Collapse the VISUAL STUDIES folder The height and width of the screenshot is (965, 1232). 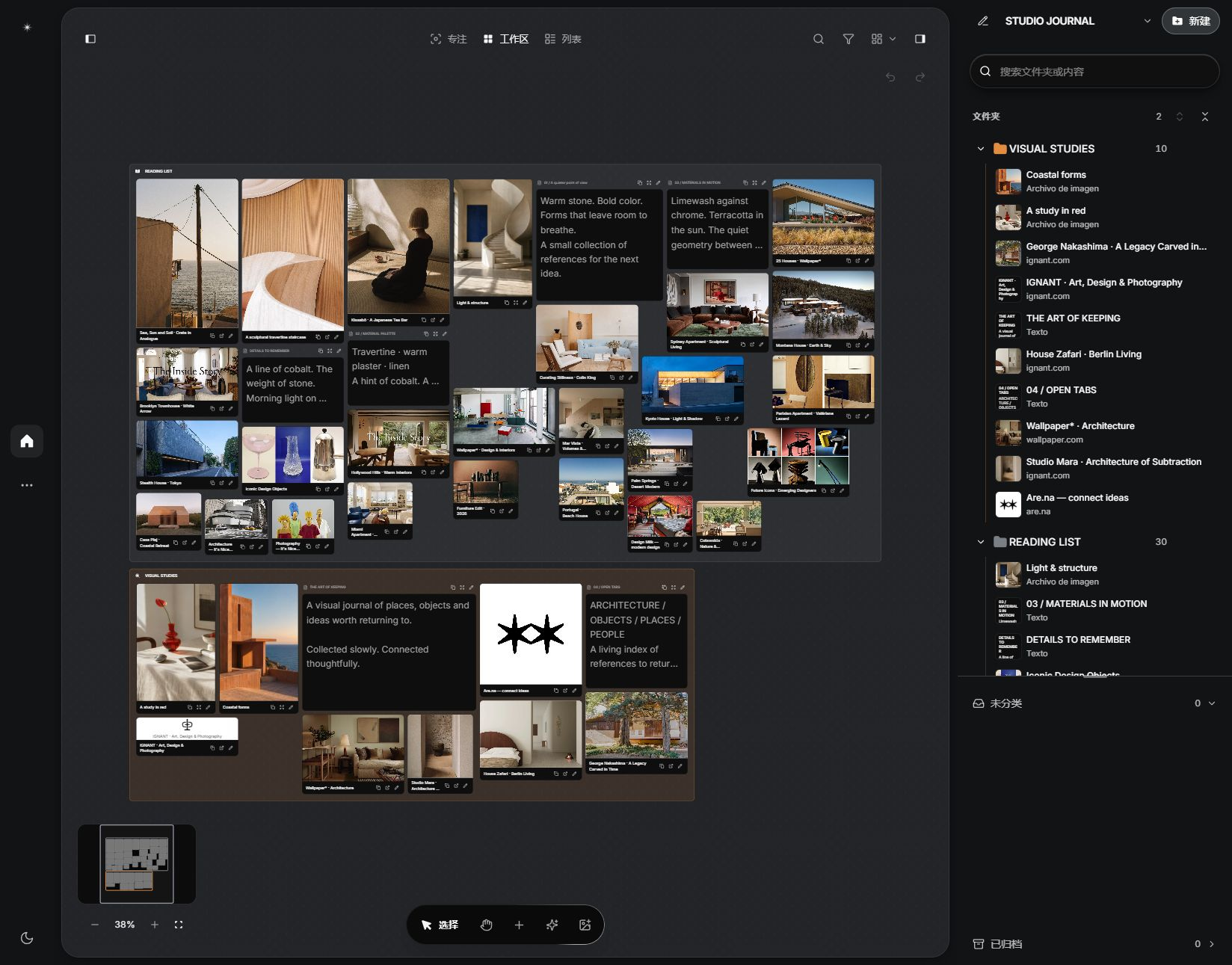(981, 149)
